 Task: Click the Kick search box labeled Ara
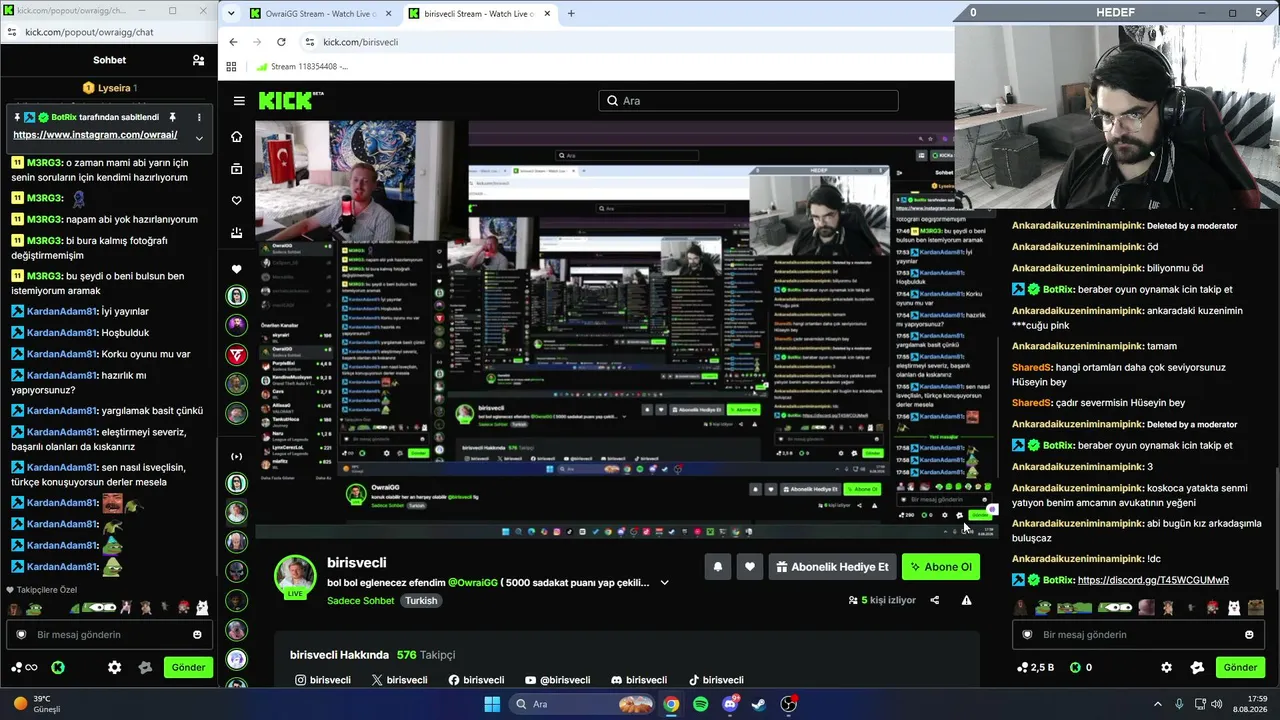(748, 101)
